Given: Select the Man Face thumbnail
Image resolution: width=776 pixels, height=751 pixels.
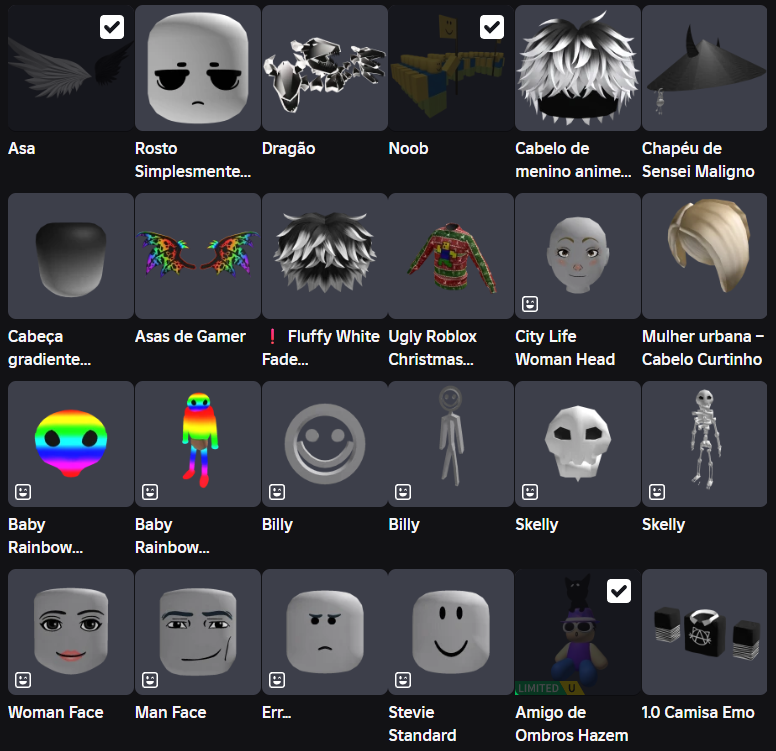Looking at the screenshot, I should tap(197, 632).
